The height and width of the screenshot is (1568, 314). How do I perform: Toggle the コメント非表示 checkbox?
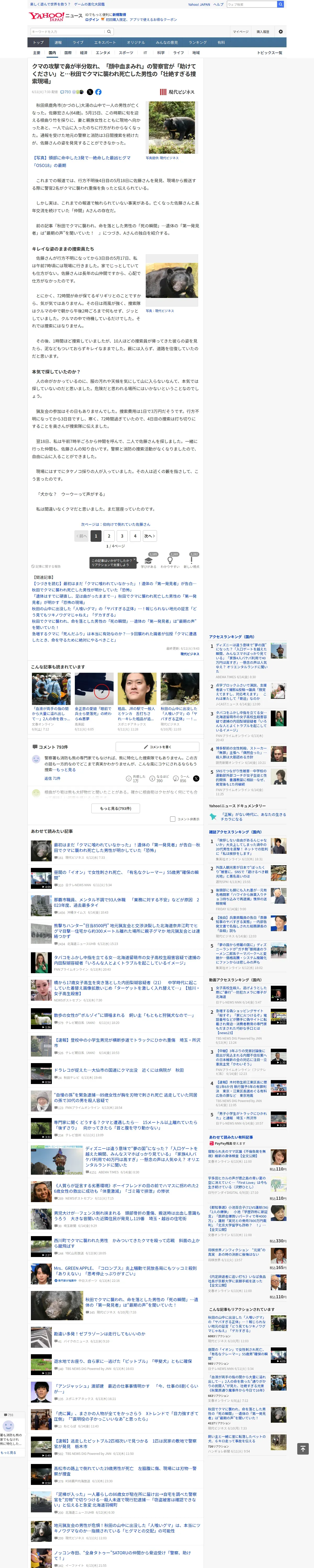pyautogui.click(x=172, y=819)
